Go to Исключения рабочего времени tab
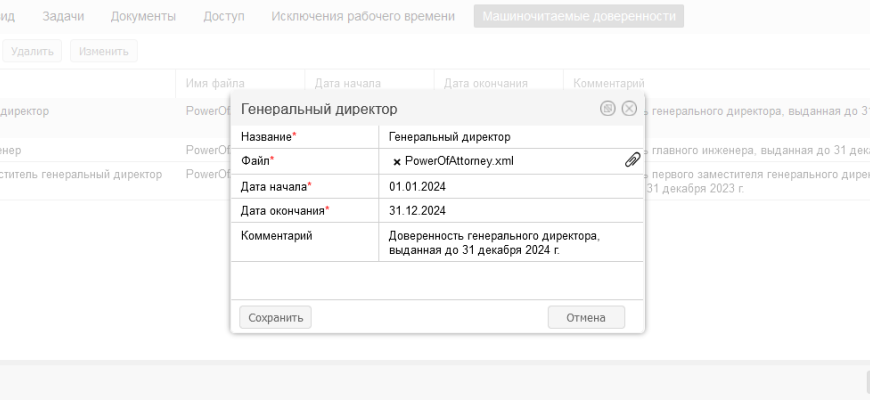The image size is (870, 400). click(x=363, y=16)
